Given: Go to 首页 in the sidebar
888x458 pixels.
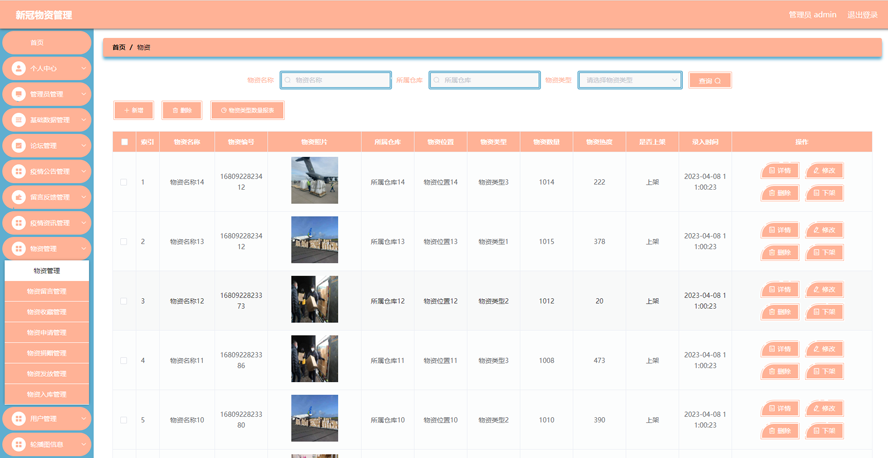Looking at the screenshot, I should [47, 42].
